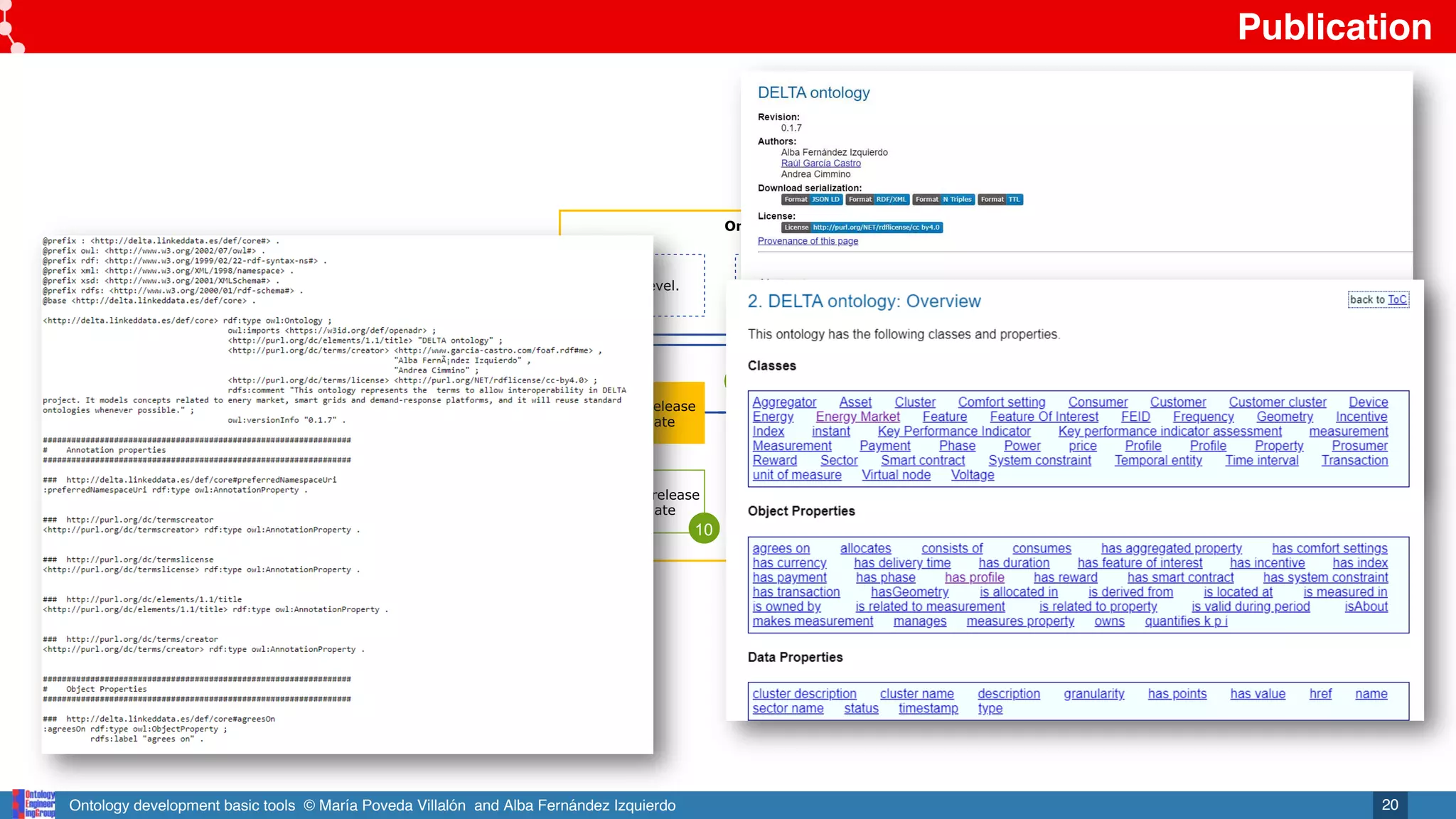Open the has points data property
This screenshot has height=819, width=1456.
tap(1177, 694)
